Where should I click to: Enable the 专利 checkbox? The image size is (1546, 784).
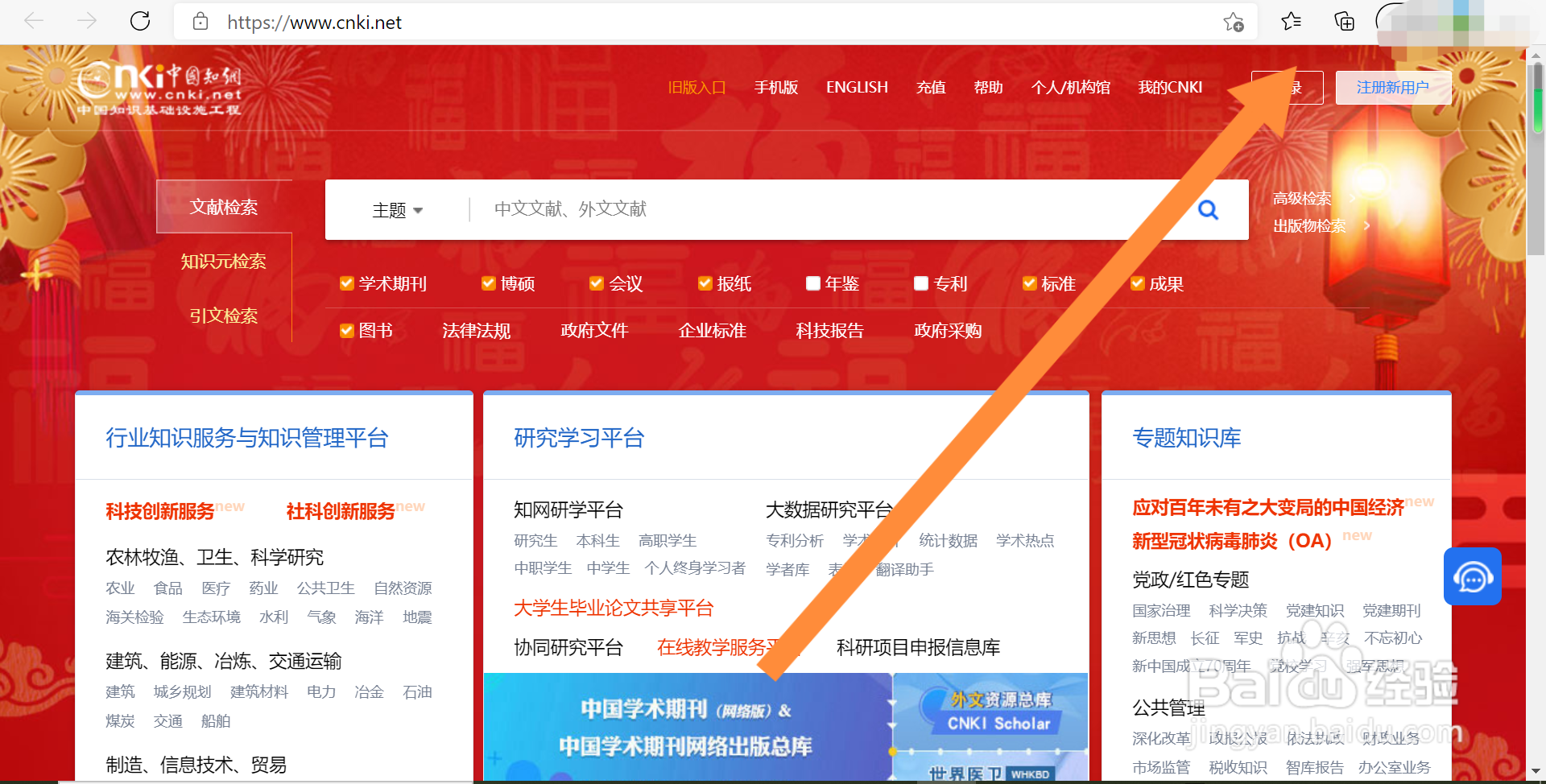920,283
